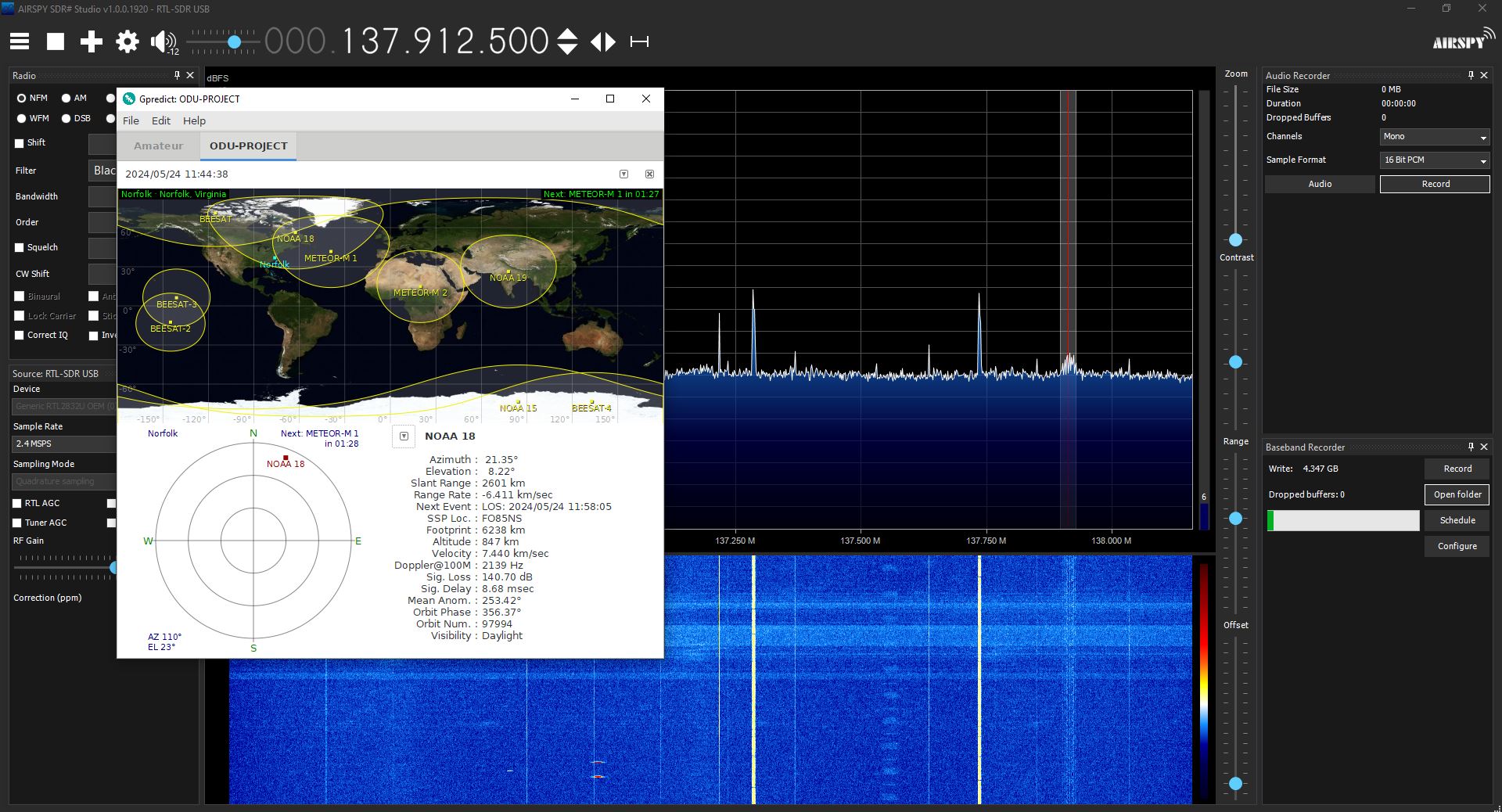
Task: Pin the Audio Recorder panel
Action: 1471,75
